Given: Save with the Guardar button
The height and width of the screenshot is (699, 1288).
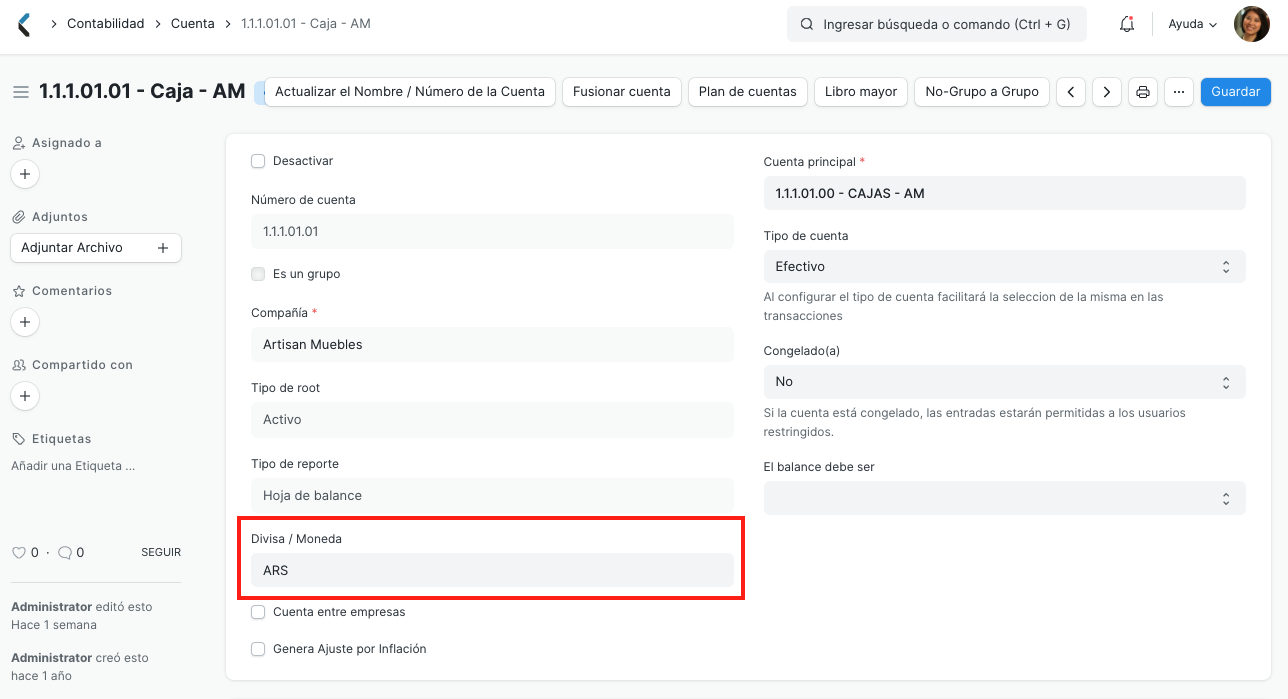Looking at the screenshot, I should [x=1236, y=92].
